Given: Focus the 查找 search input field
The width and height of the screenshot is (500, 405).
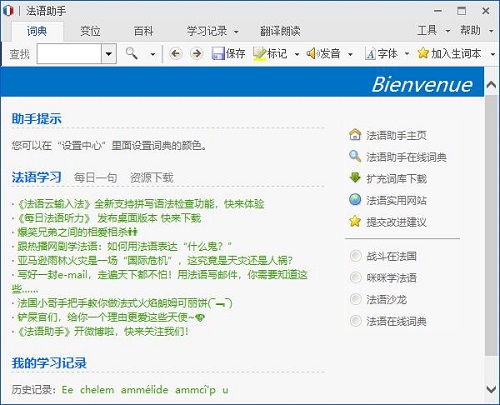Looking at the screenshot, I should pos(69,53).
